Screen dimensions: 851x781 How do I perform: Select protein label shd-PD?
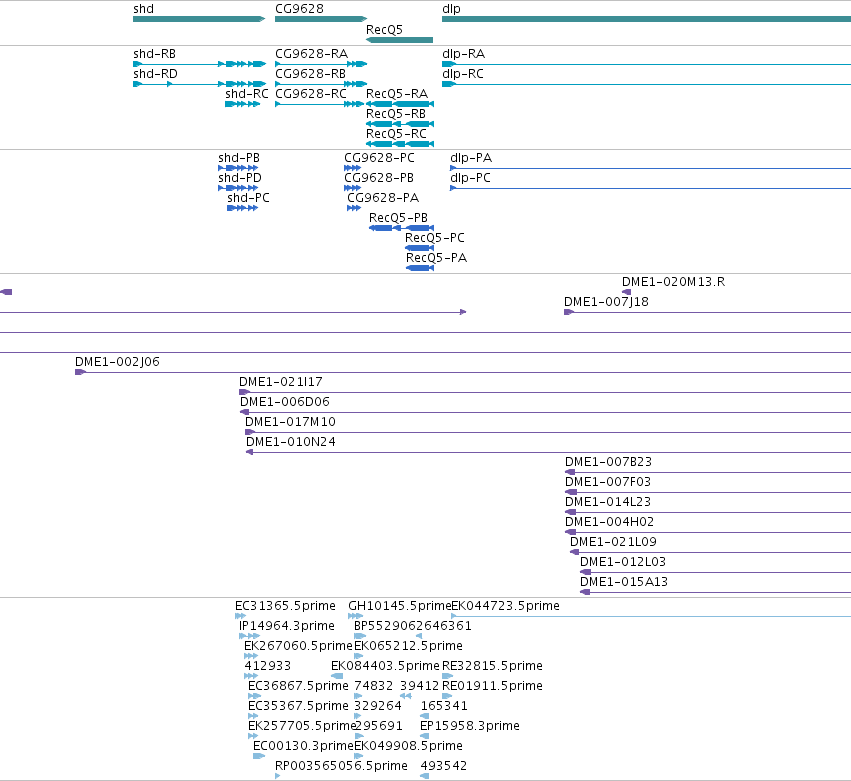(x=240, y=179)
